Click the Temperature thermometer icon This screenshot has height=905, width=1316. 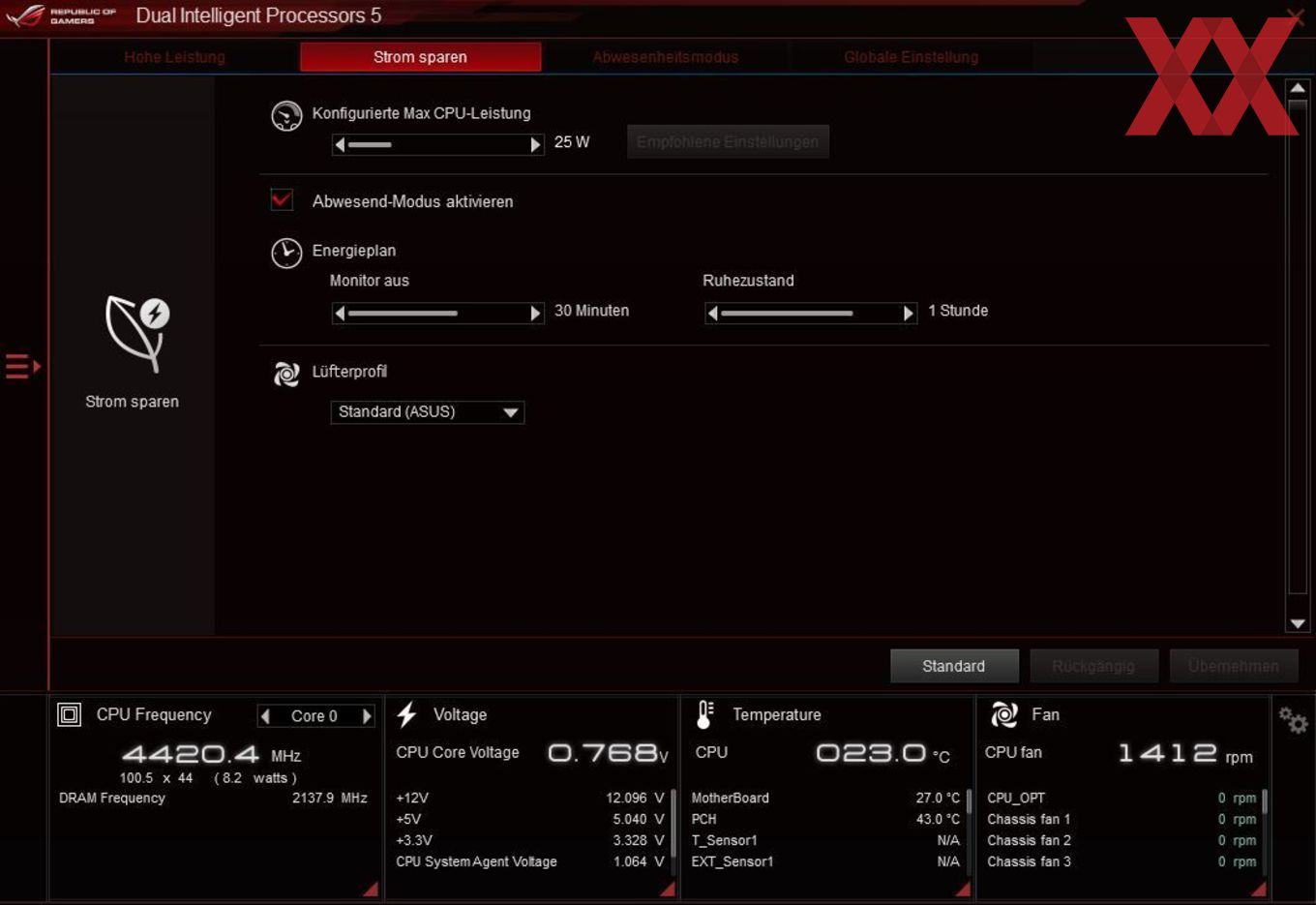coord(705,714)
